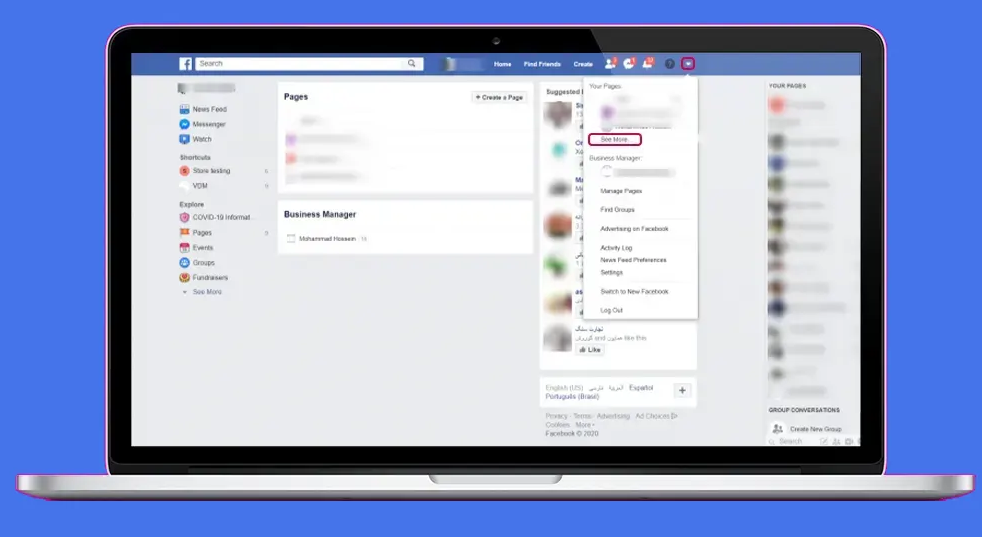Go to Home in the top bar
Viewport: 982px width, 537px height.
point(502,64)
